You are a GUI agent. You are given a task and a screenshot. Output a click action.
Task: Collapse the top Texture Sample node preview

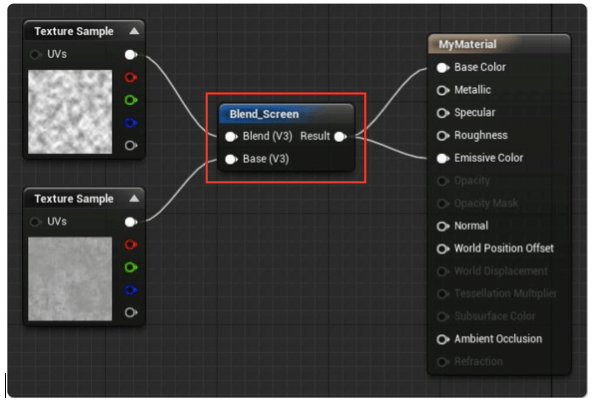tap(134, 31)
